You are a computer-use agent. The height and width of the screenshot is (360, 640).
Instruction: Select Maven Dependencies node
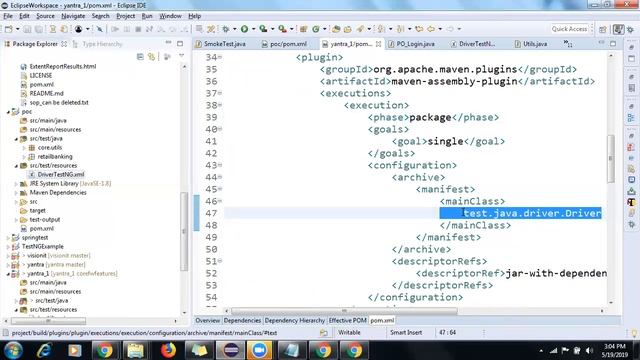[x=58, y=193]
